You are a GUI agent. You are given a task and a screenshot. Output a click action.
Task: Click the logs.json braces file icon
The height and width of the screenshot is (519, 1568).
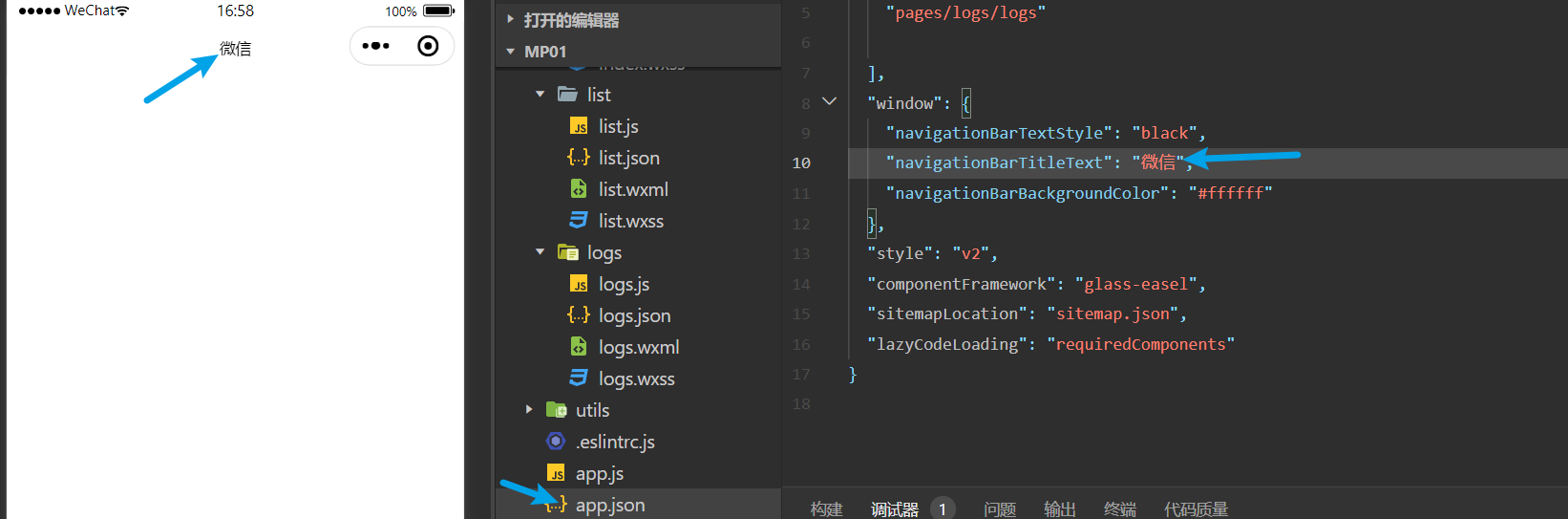click(579, 315)
